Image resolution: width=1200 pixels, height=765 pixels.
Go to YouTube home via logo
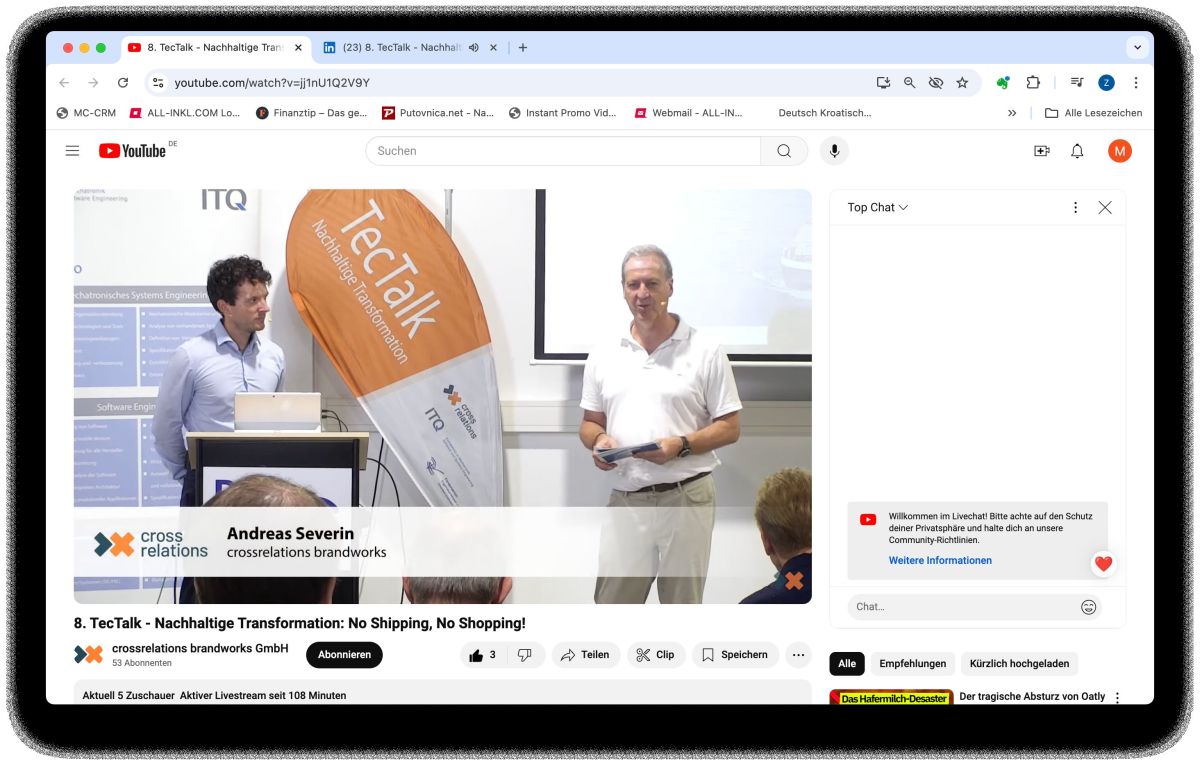pos(133,151)
